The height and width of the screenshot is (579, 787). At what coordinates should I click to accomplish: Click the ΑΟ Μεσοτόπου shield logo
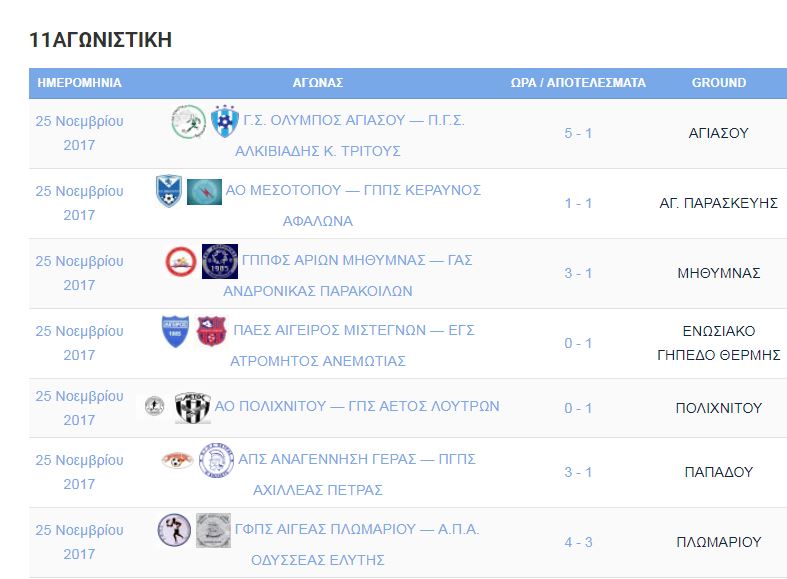pos(169,191)
